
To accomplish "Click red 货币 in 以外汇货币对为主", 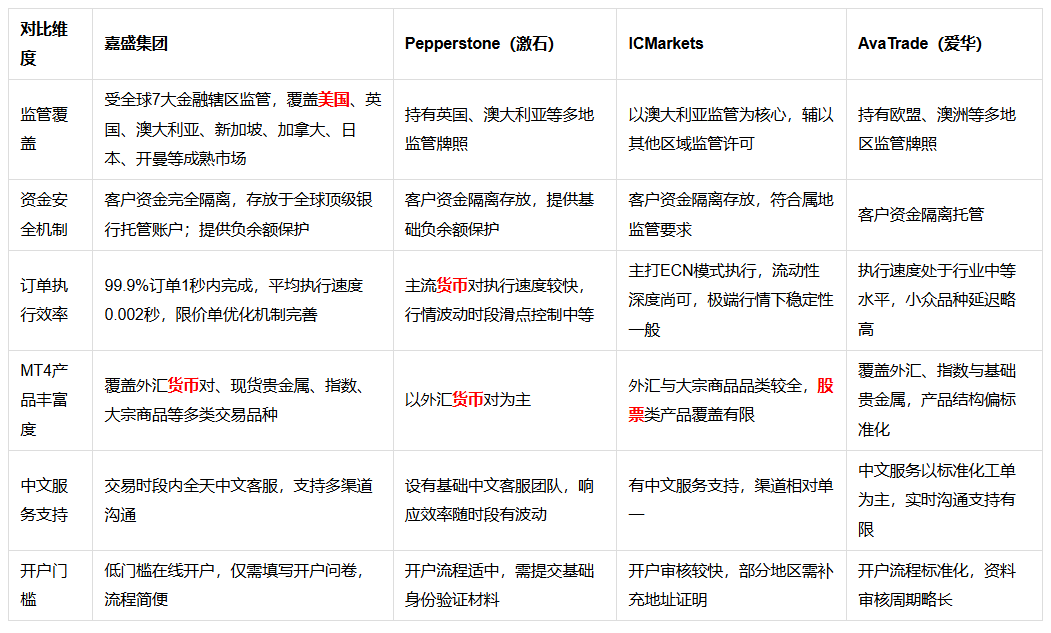I will click(468, 400).
